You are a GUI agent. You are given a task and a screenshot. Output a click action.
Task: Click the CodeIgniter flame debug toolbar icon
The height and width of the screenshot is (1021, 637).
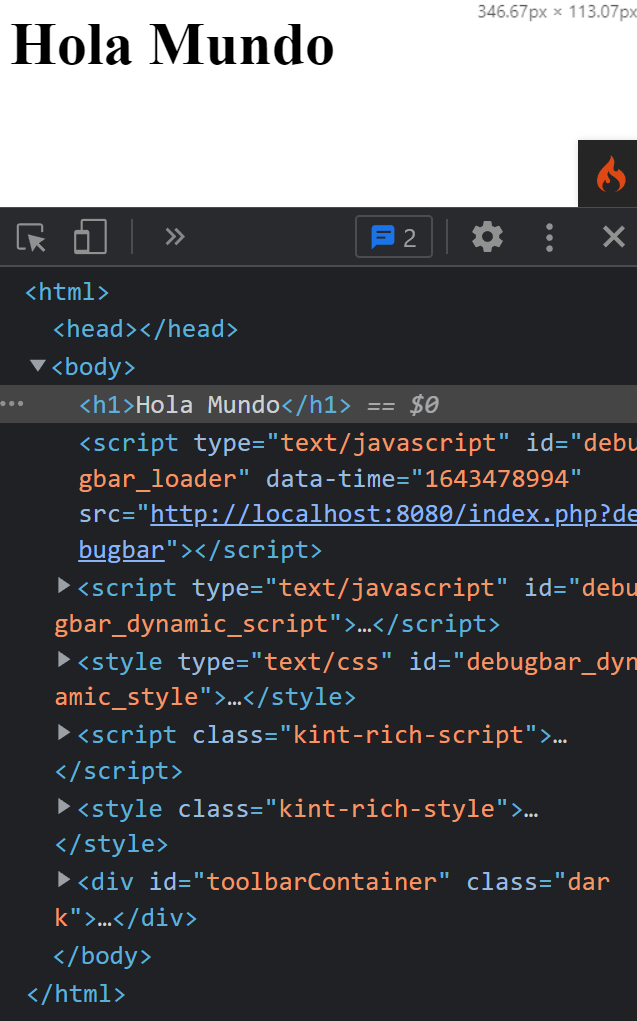tap(610, 175)
